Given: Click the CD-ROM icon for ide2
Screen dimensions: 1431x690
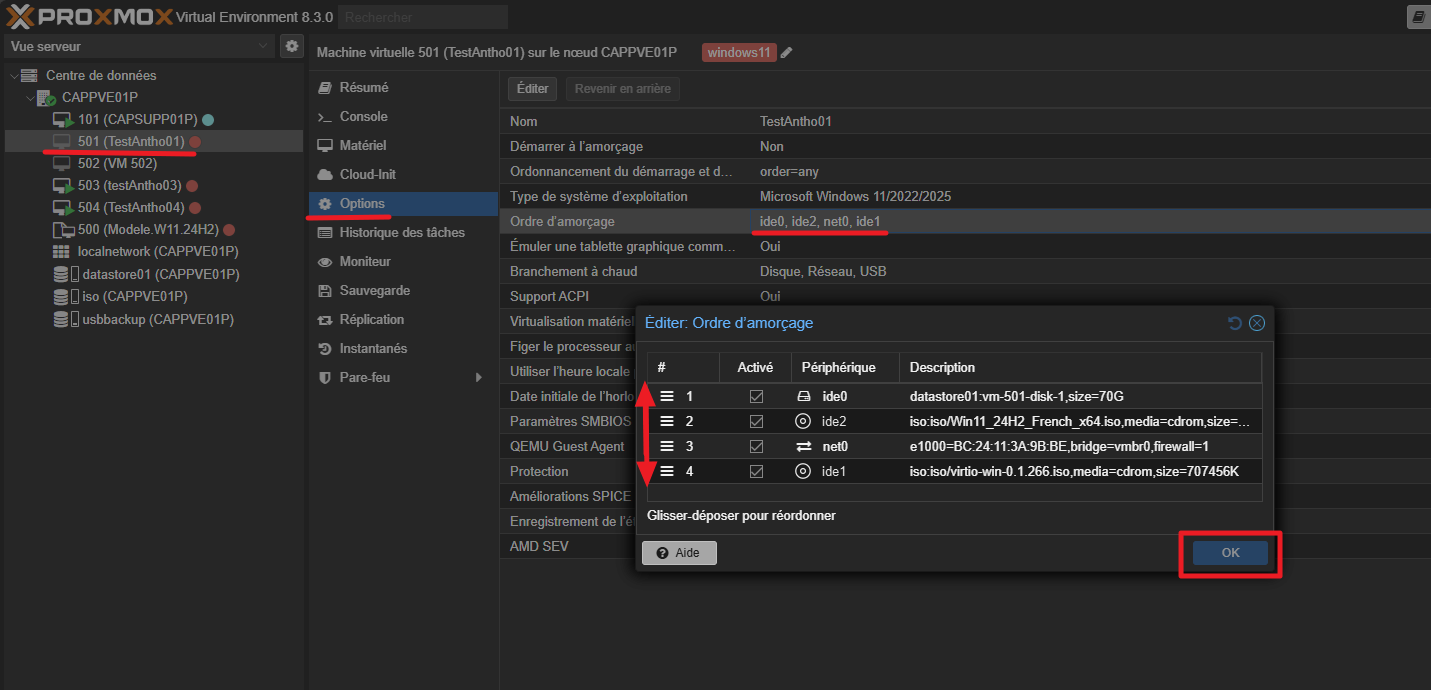Looking at the screenshot, I should click(x=803, y=421).
